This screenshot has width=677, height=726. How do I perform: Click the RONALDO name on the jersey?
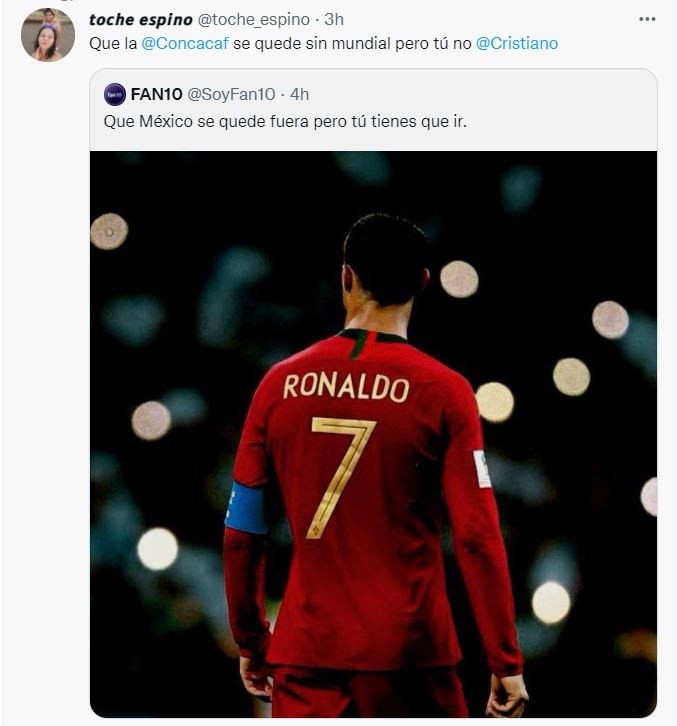(x=345, y=387)
